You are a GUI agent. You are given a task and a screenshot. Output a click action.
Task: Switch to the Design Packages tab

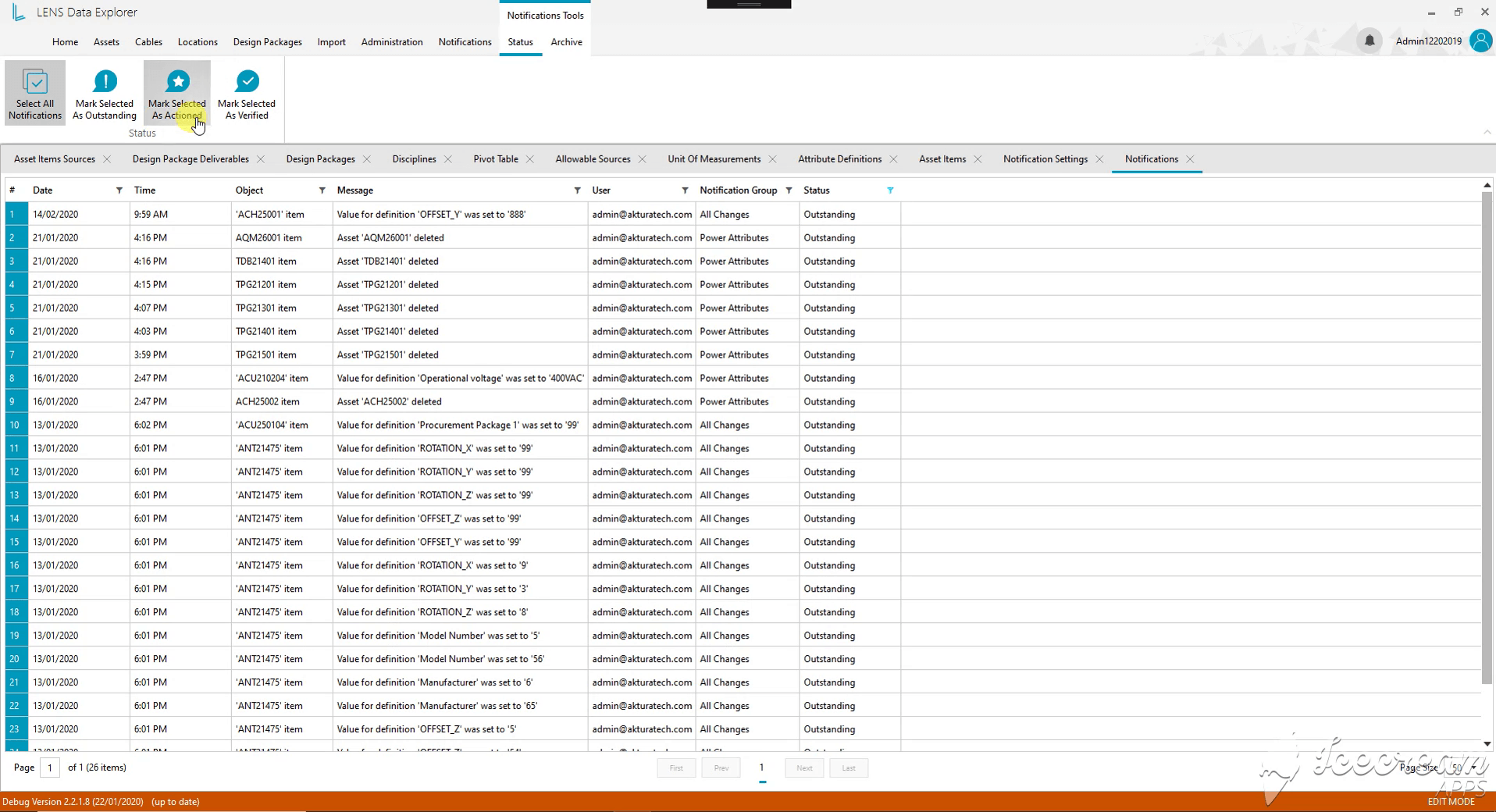(320, 159)
